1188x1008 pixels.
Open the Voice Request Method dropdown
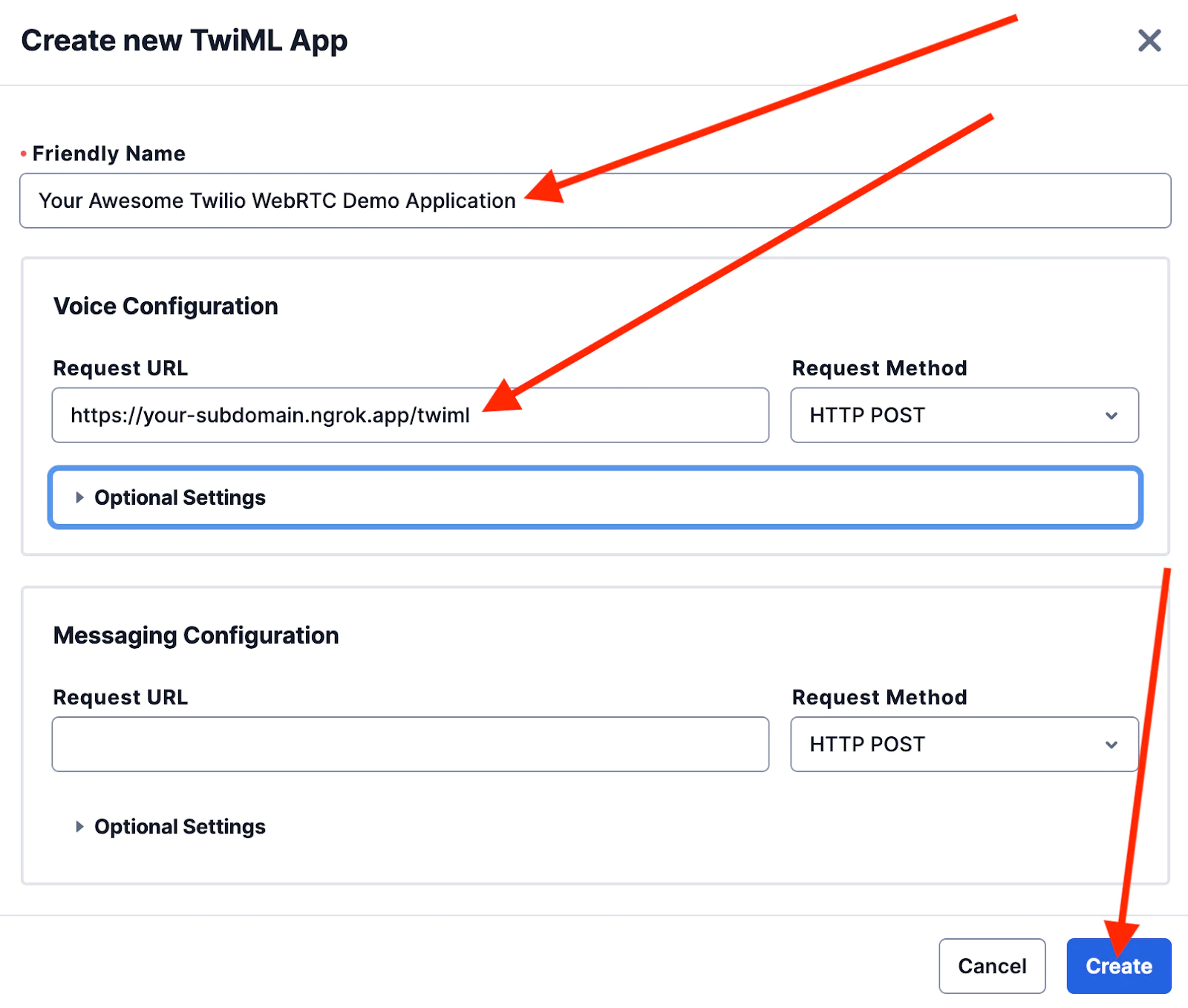[965, 415]
